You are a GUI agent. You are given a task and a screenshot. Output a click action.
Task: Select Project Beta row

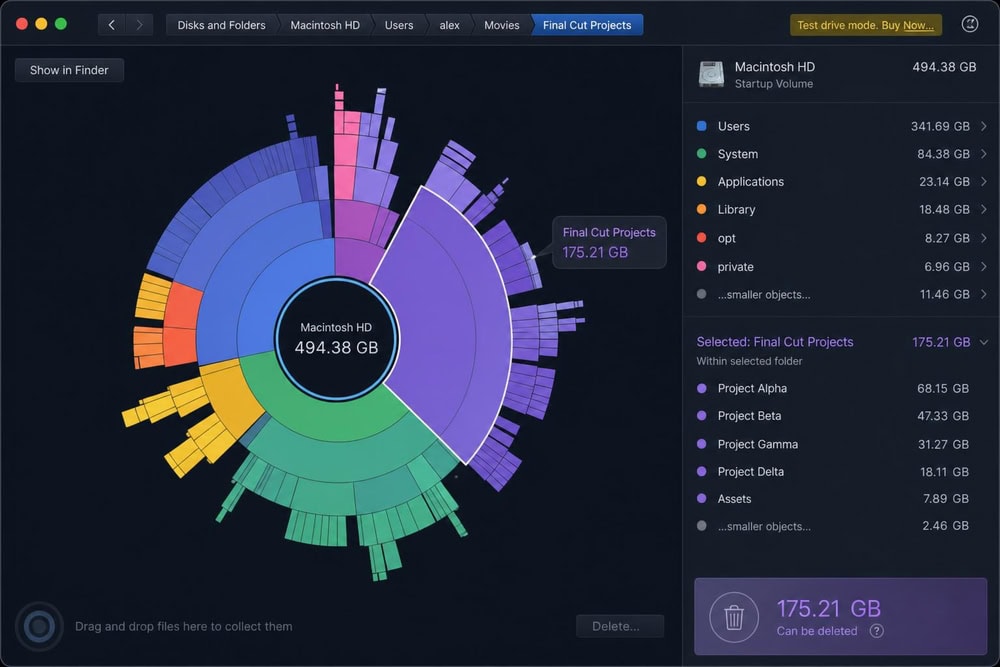842,416
